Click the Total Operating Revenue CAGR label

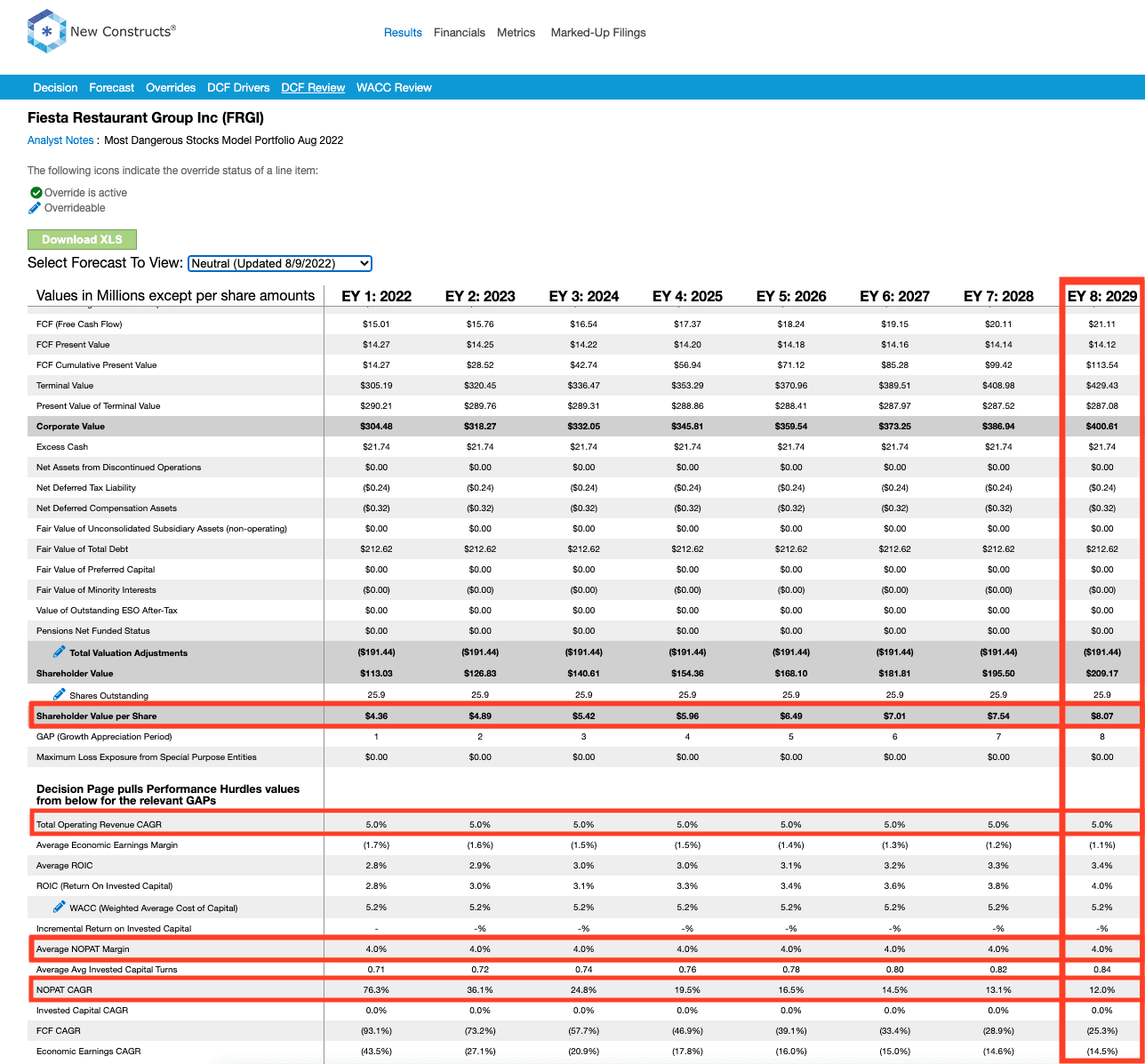99,824
